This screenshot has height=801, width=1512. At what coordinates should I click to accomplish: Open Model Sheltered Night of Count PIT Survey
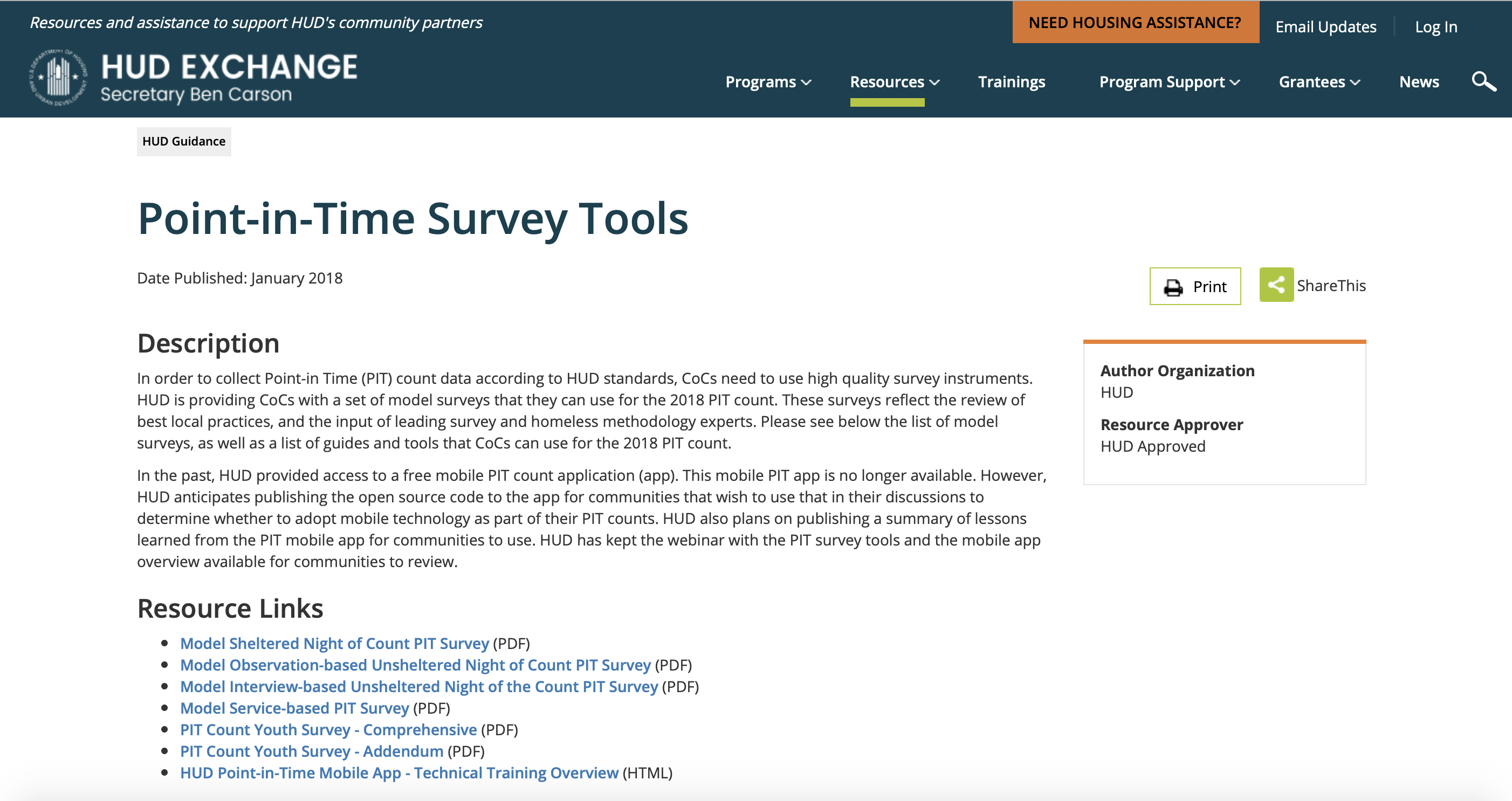click(334, 643)
